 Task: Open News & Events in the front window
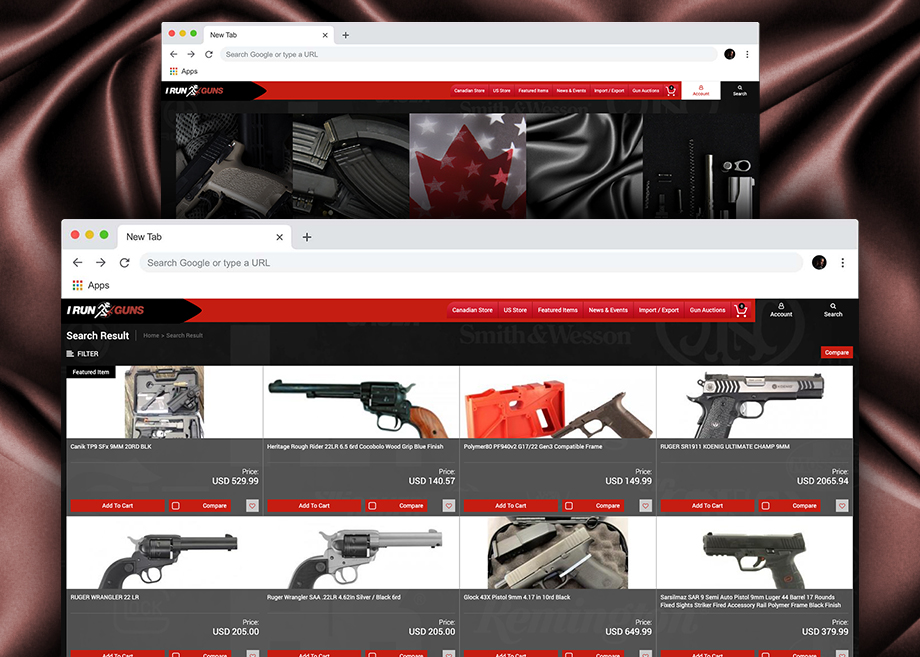point(608,310)
